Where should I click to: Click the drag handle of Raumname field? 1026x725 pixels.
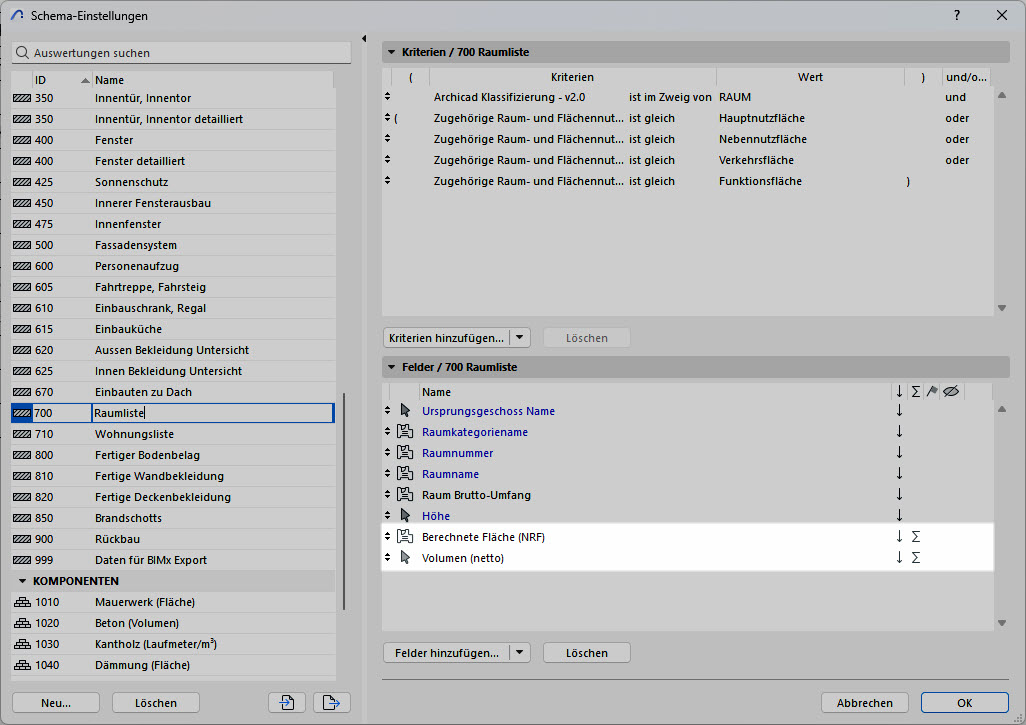pyautogui.click(x=388, y=474)
